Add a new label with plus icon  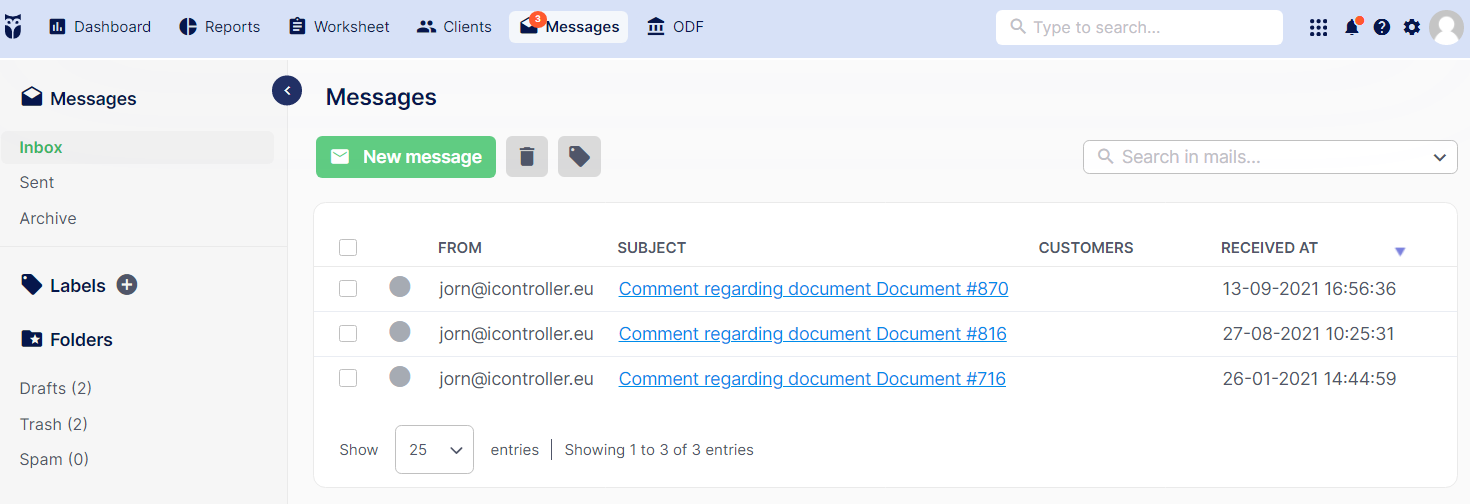click(x=127, y=285)
